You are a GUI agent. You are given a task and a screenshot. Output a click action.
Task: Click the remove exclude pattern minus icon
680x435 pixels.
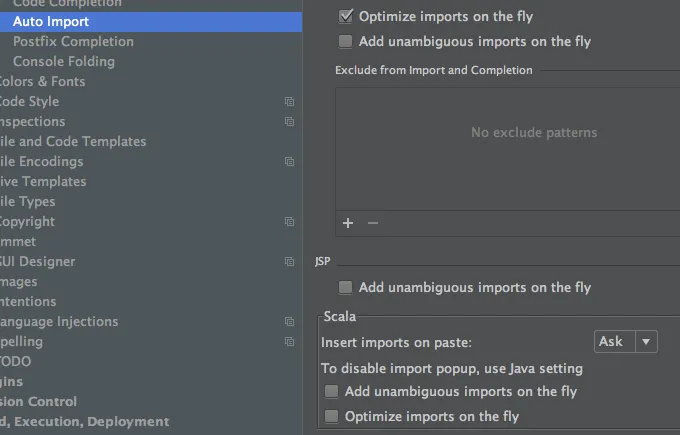pyautogui.click(x=373, y=223)
